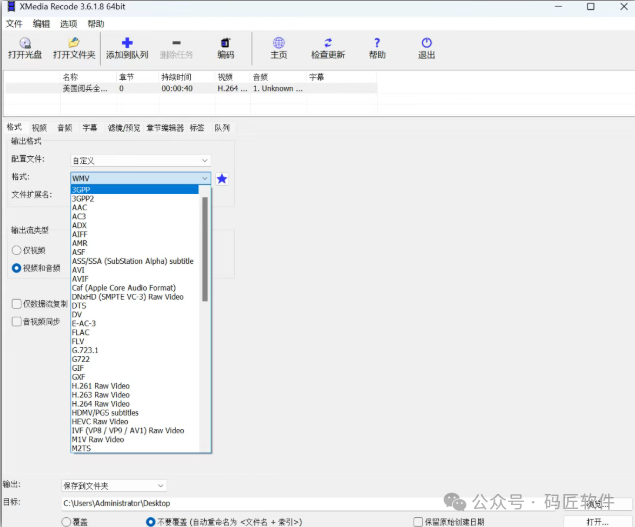
Task: Collapse the WMV format dropdown arrow
Action: coord(204,178)
